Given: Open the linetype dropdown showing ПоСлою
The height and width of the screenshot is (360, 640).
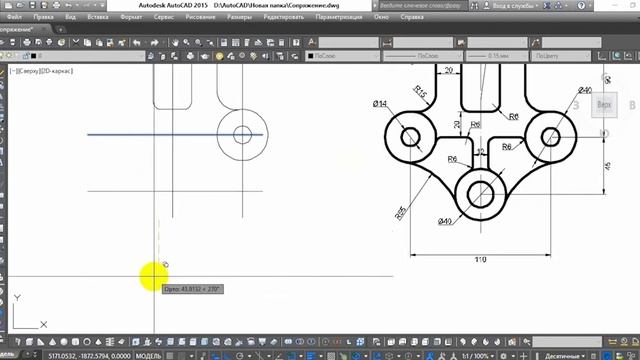Looking at the screenshot, I should pyautogui.click(x=423, y=56).
